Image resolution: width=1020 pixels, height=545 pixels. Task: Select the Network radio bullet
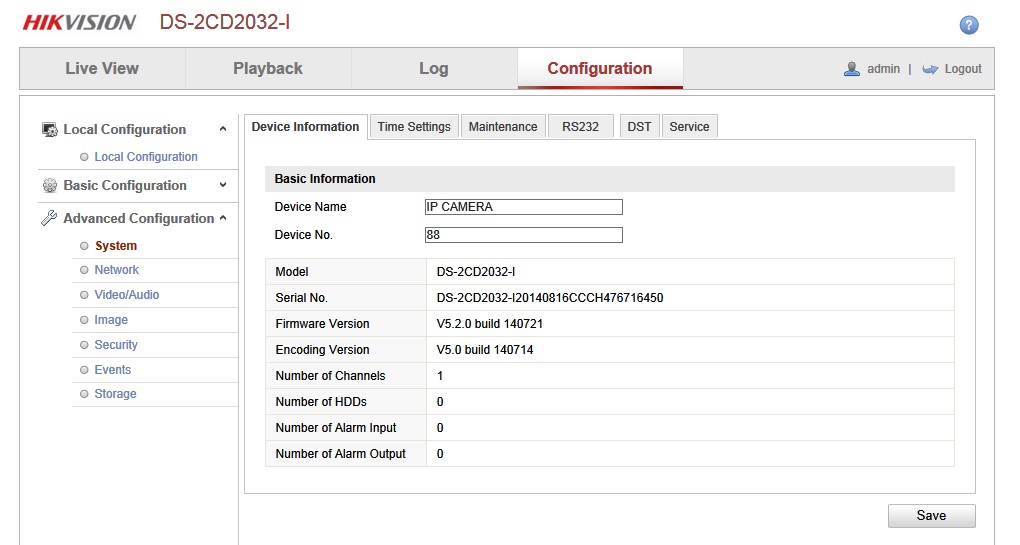(x=84, y=270)
